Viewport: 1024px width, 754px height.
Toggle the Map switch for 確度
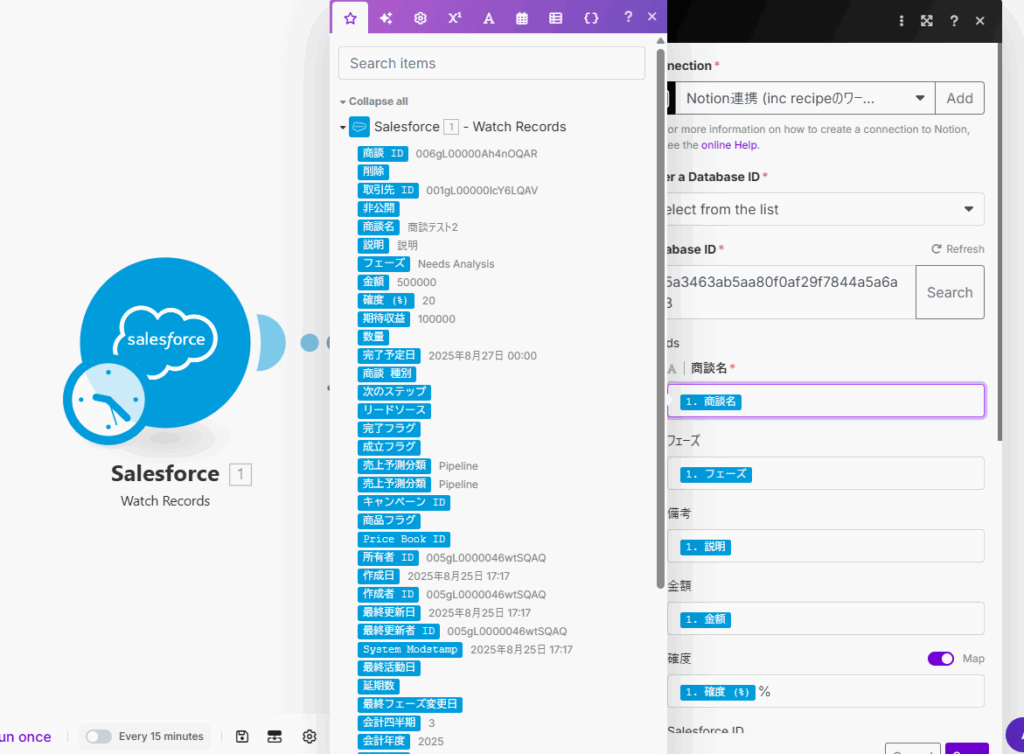(940, 659)
